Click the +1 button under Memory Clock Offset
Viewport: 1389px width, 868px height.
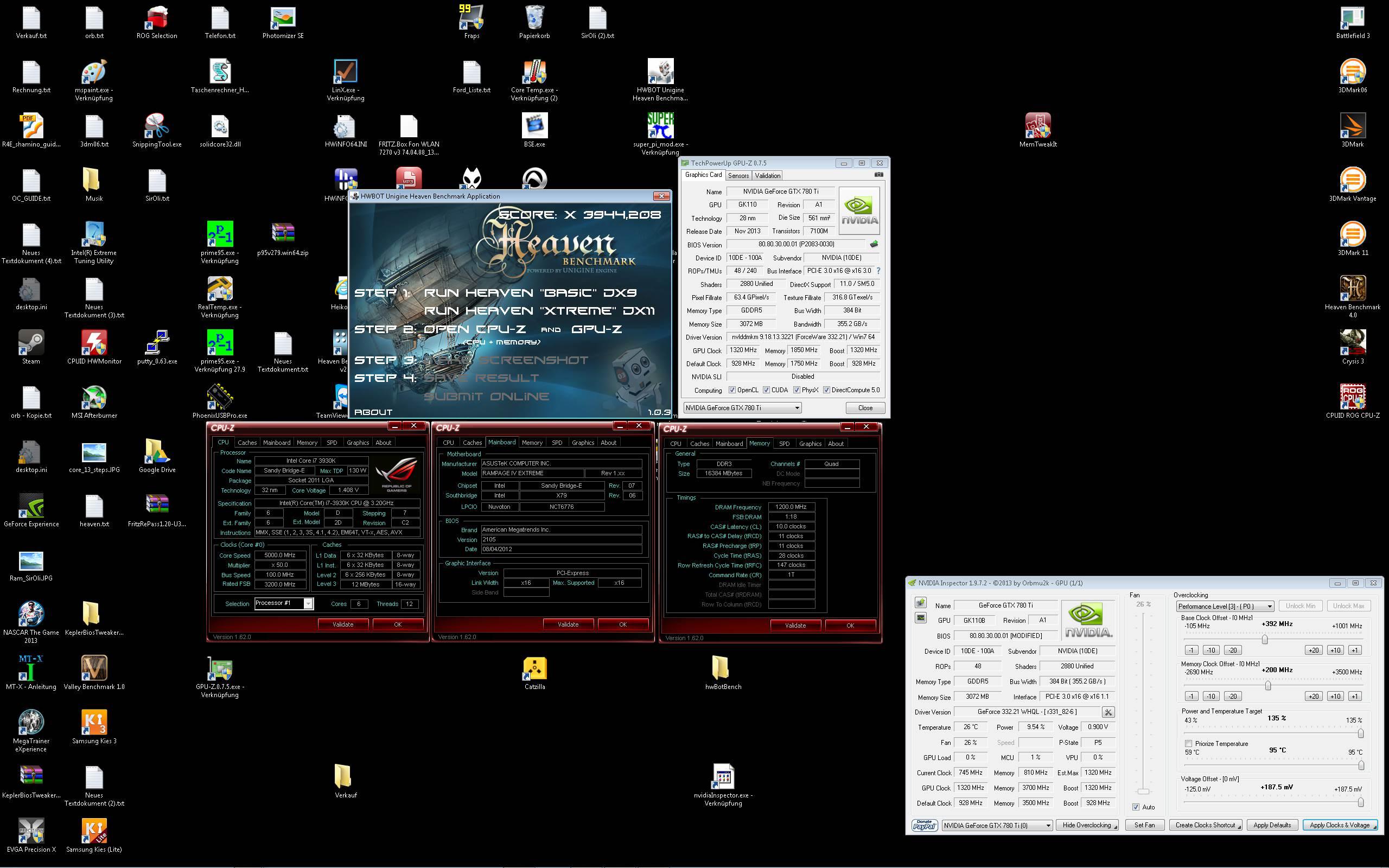click(1355, 697)
